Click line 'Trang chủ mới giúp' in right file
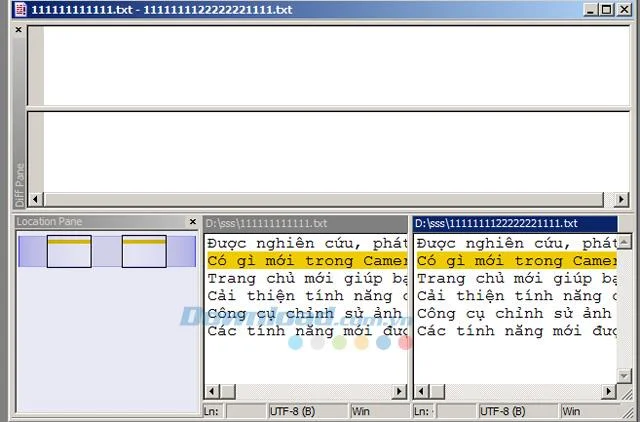Image resolution: width=640 pixels, height=422 pixels. point(516,278)
